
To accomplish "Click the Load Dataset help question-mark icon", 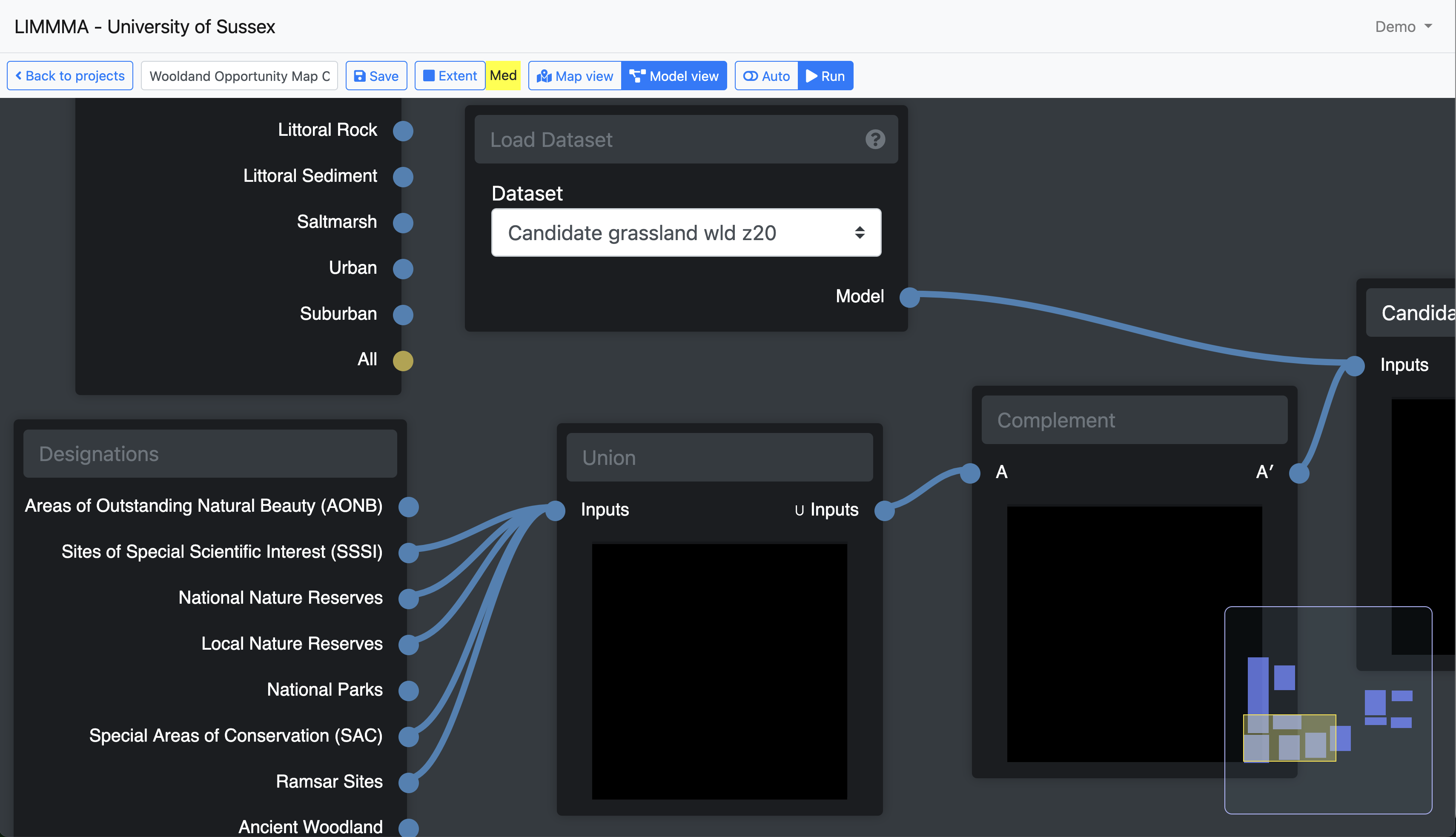I will pyautogui.click(x=875, y=140).
